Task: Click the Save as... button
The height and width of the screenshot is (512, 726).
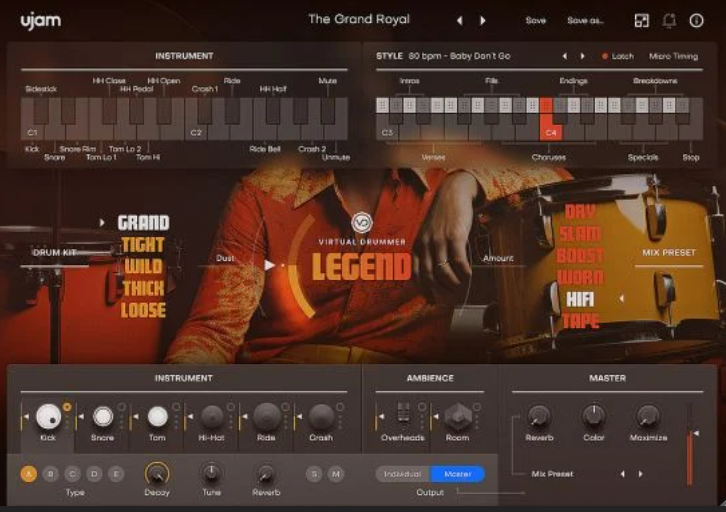Action: (x=585, y=20)
